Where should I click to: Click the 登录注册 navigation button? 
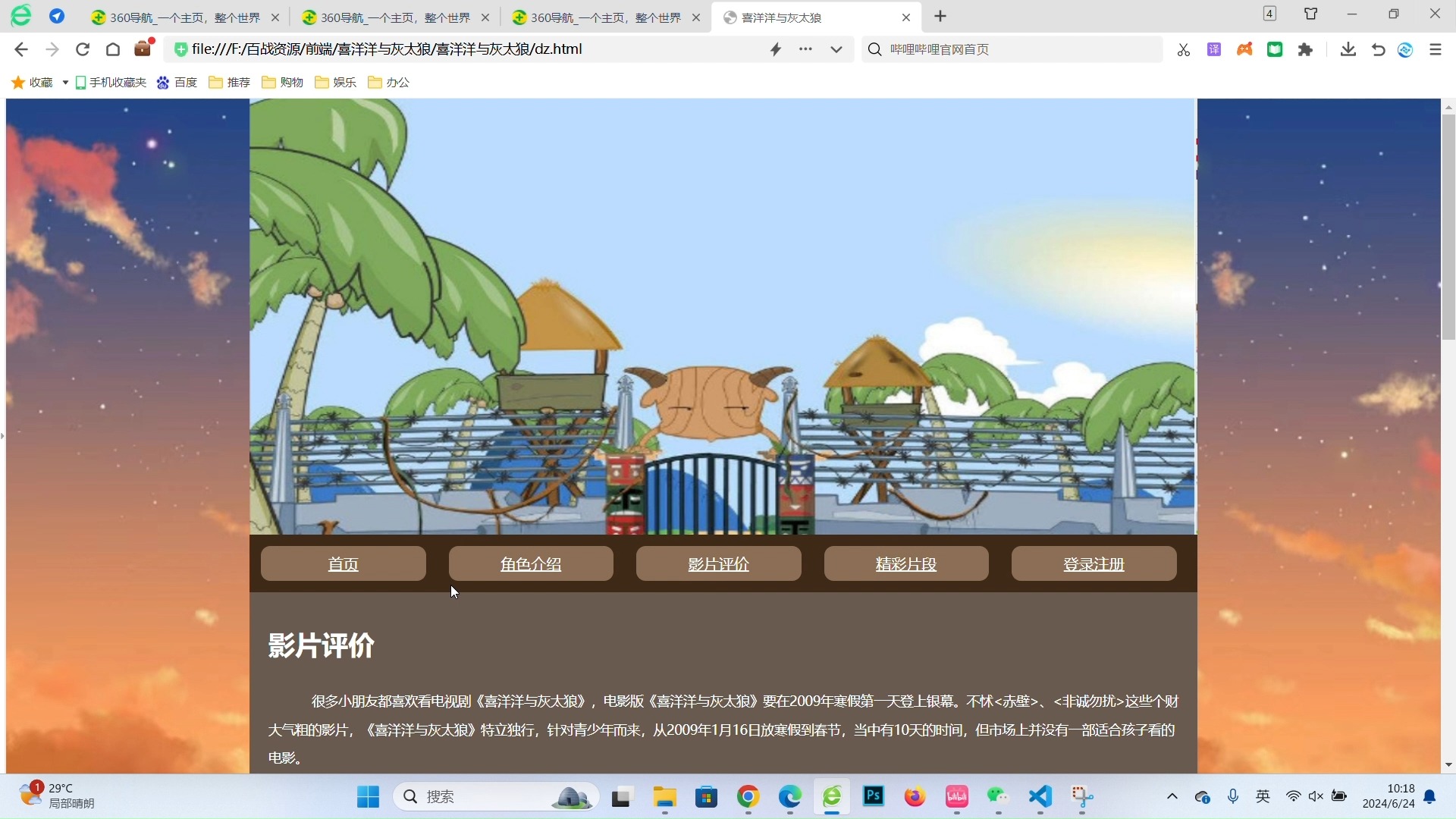click(1094, 563)
